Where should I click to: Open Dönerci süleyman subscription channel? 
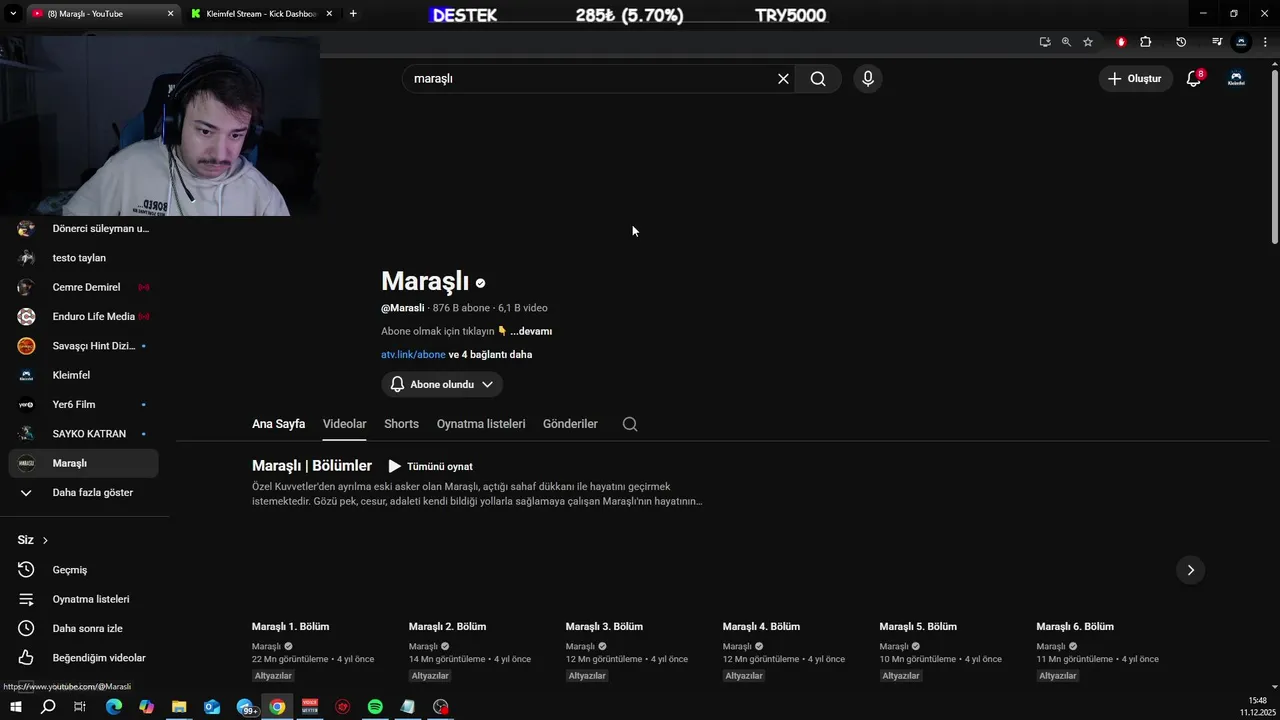pos(84,229)
